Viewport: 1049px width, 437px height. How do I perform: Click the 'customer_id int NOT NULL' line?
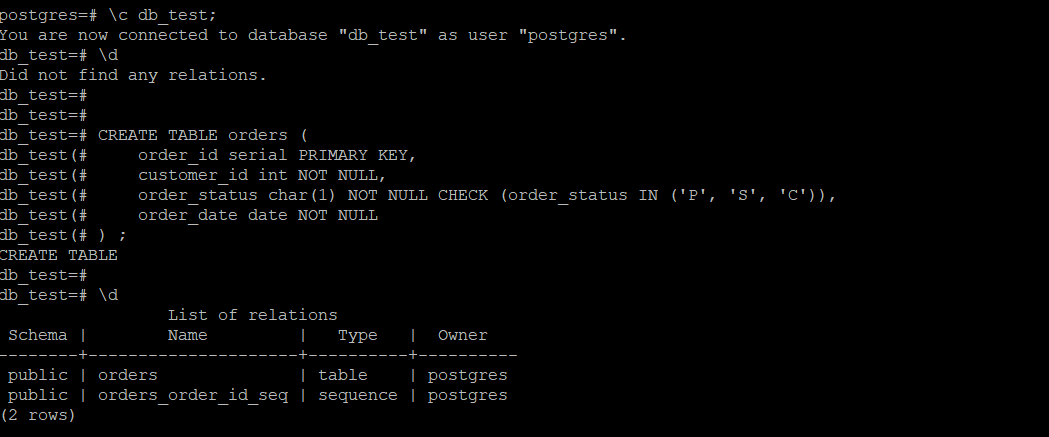pyautogui.click(x=262, y=175)
